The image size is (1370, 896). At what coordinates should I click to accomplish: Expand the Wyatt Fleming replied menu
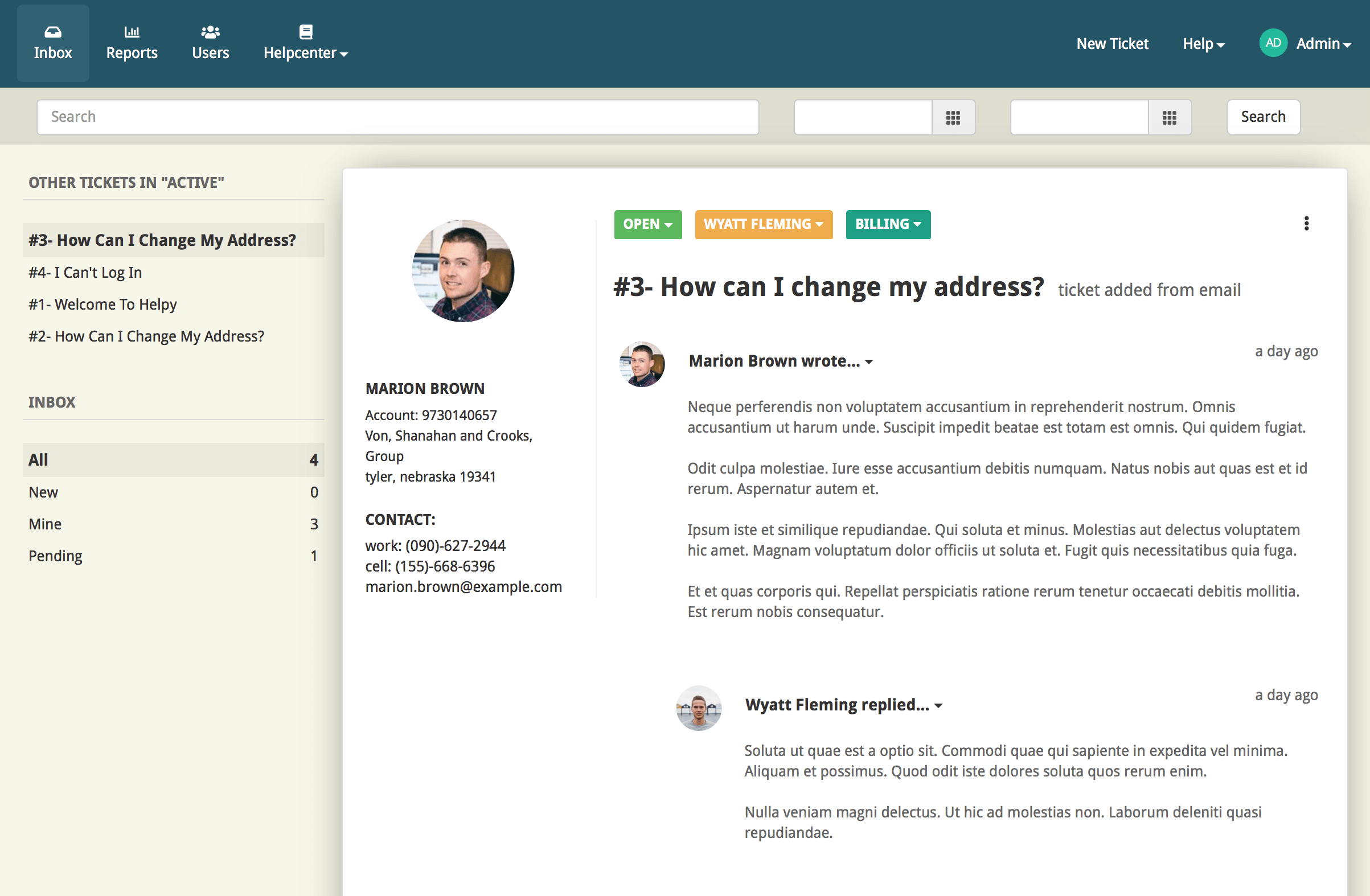pyautogui.click(x=843, y=705)
